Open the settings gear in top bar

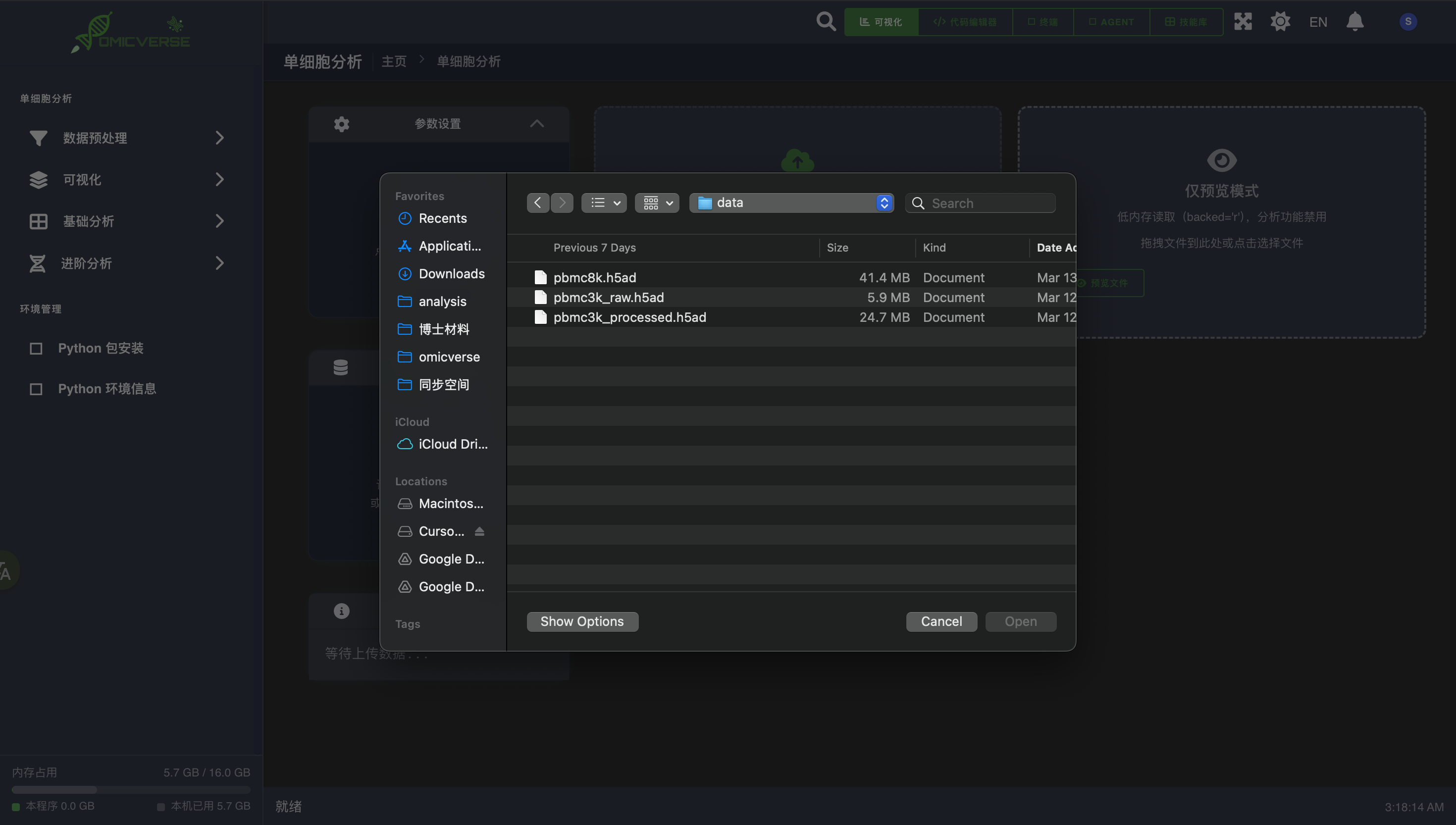click(x=1280, y=21)
